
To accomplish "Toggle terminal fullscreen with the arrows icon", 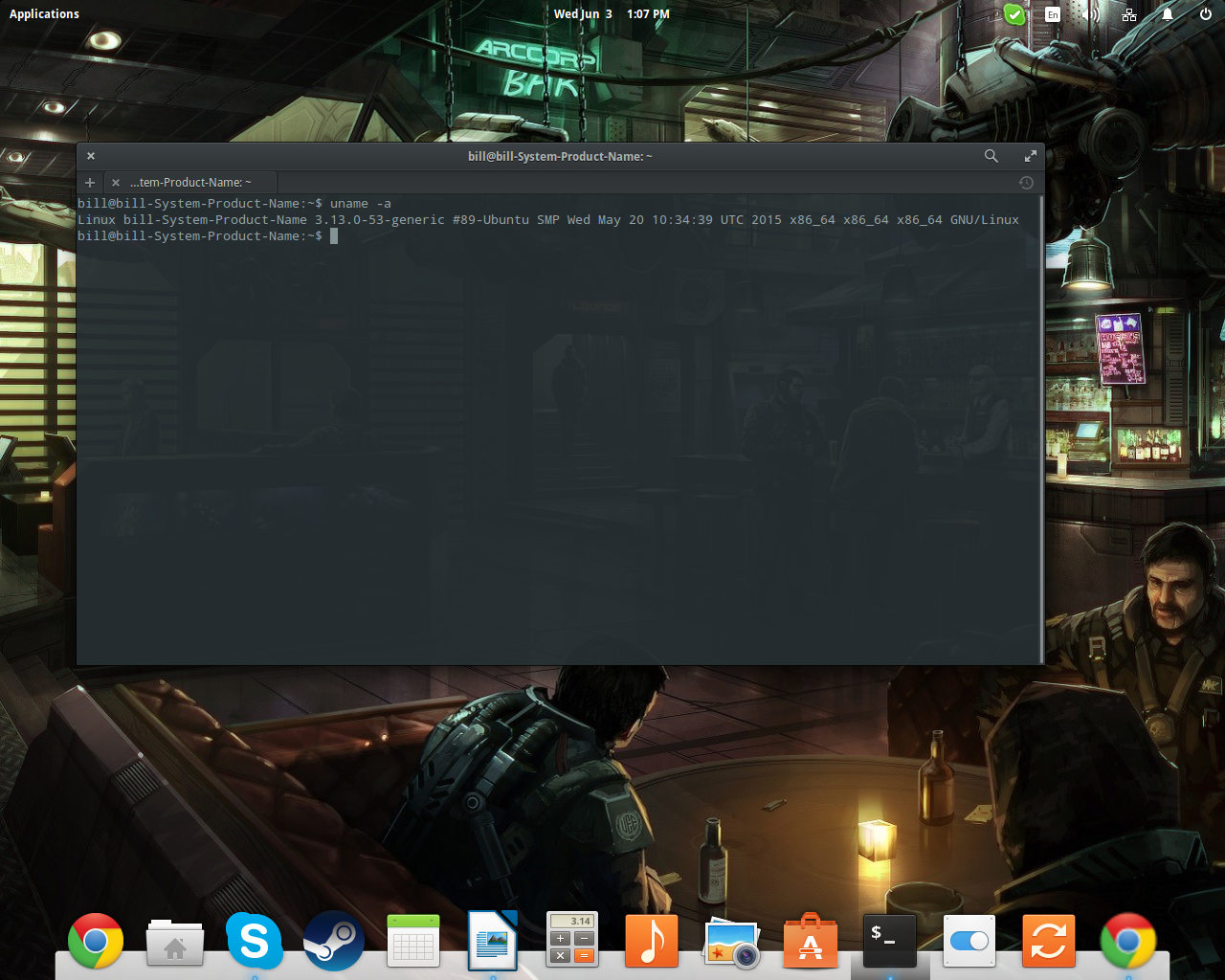I will click(x=1031, y=156).
